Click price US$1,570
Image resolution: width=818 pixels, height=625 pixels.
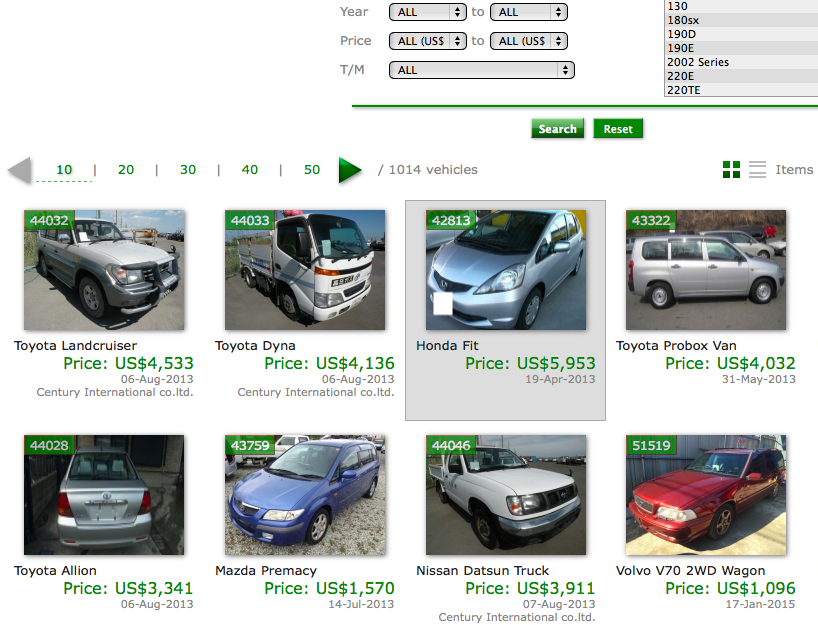(x=355, y=588)
